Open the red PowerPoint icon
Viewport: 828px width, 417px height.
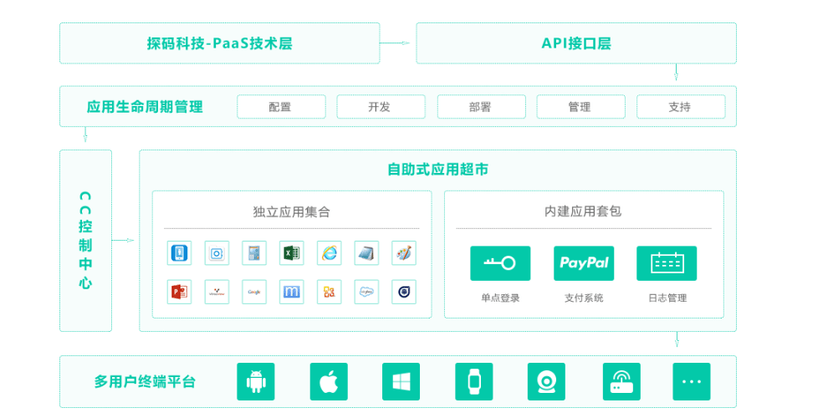180,291
